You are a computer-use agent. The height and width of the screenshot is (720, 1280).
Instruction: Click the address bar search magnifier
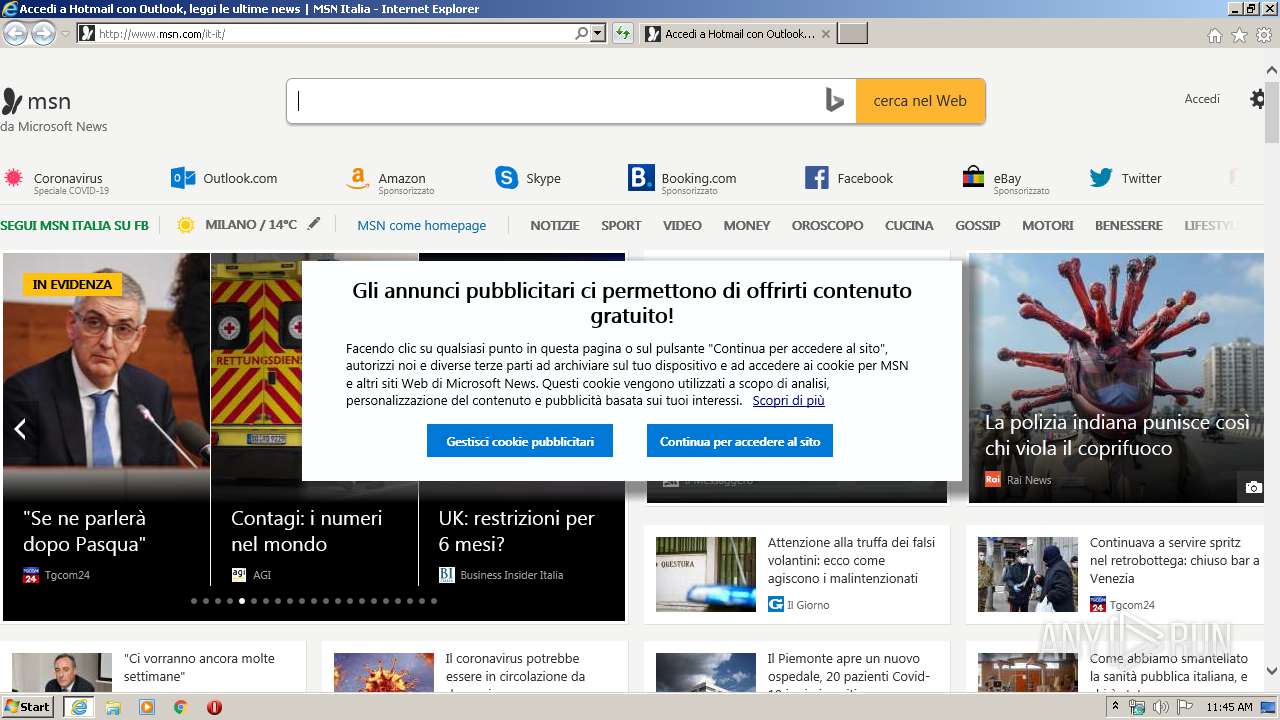[x=582, y=33]
